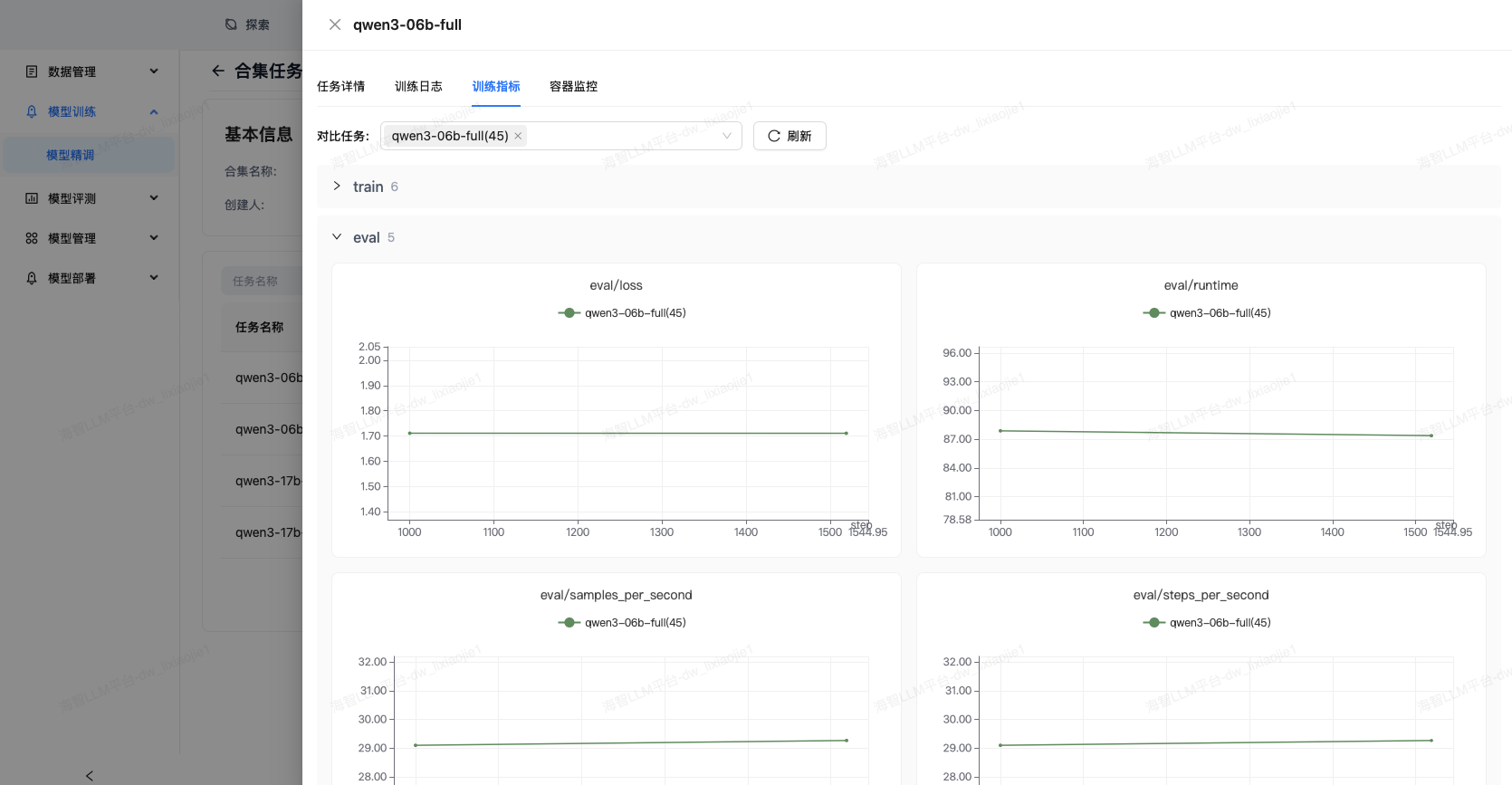Go back using the left arrow
Screen dimensions: 1512x785
tap(217, 71)
